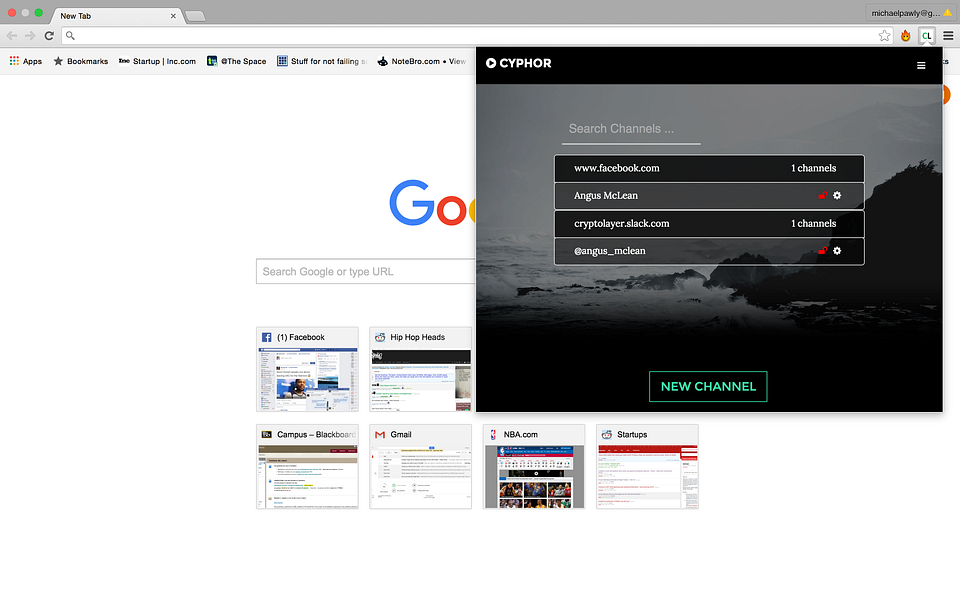Bookmark this page with the star icon
The image size is (960, 600).
pos(884,36)
